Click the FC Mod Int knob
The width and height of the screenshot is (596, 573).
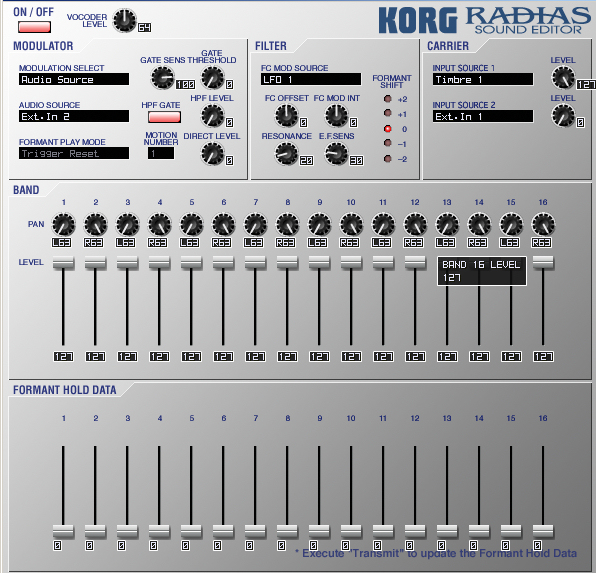pyautogui.click(x=336, y=116)
